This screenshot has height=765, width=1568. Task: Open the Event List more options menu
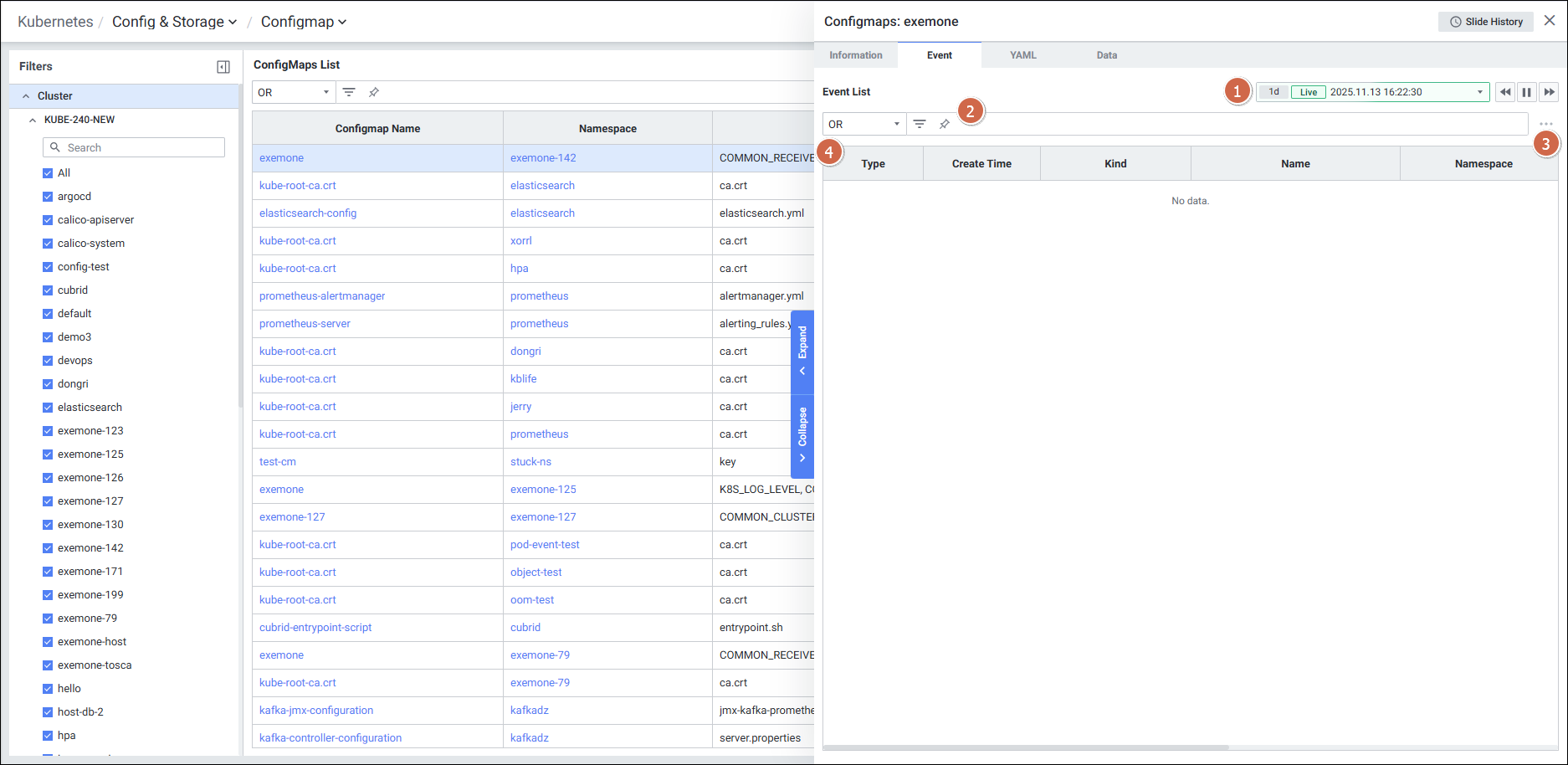tap(1545, 124)
